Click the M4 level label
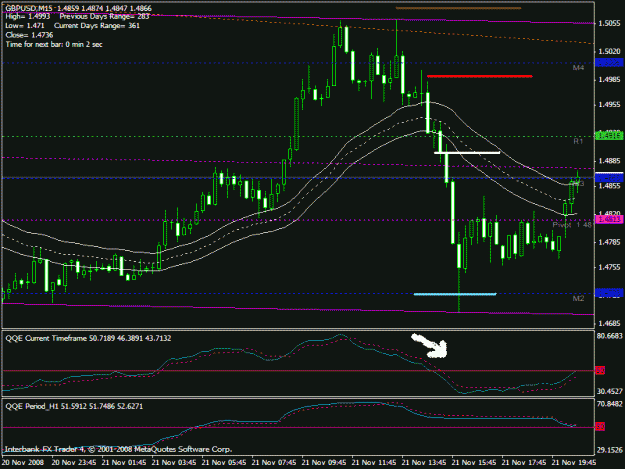Viewport: 625px width, 469px height. pos(578,68)
